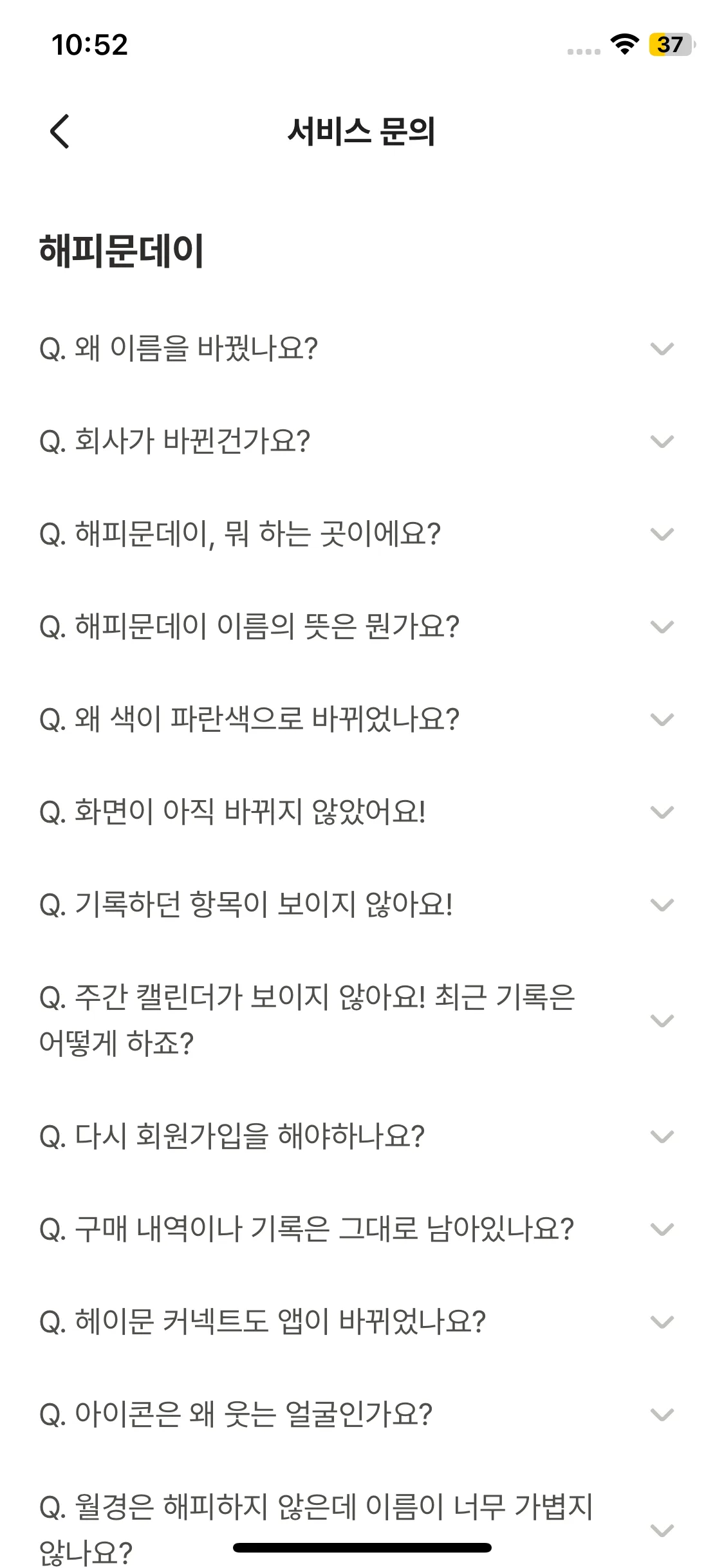Screen dimensions: 724x1568
Task: Tap the clock showing 10:52
Action: pos(89,44)
